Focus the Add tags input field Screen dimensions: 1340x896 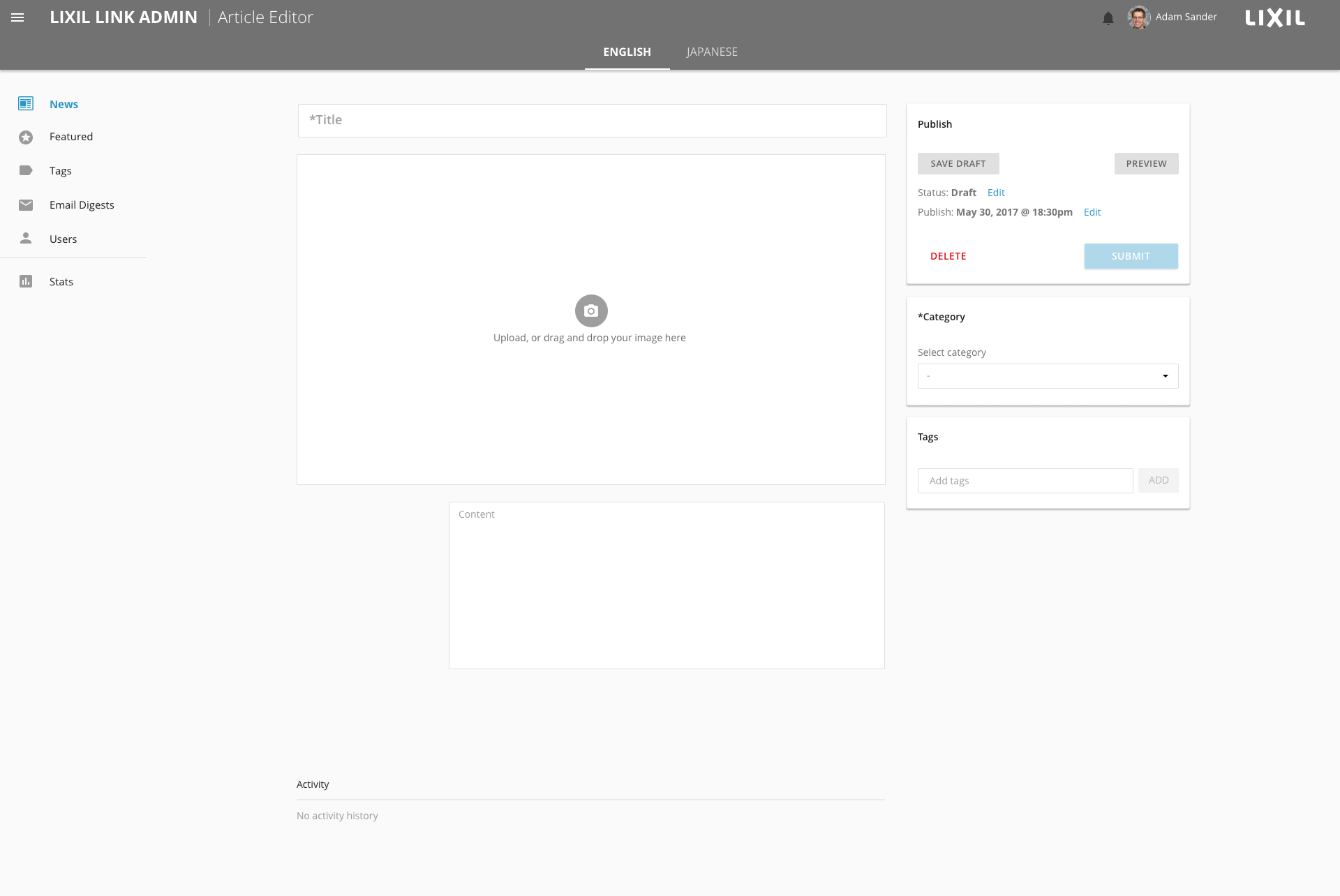tap(1025, 481)
